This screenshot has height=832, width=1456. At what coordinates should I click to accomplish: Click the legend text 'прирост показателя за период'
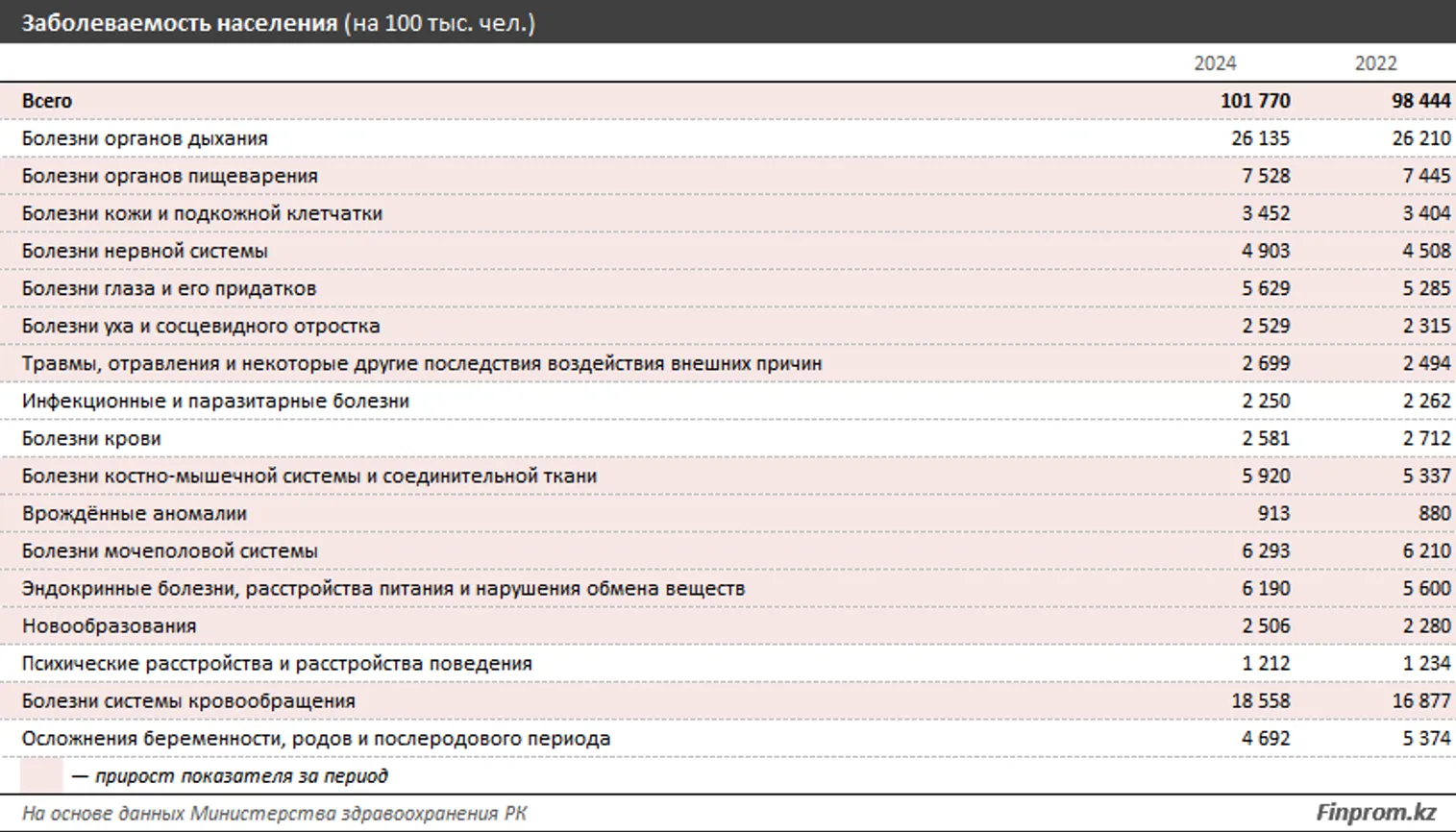(x=241, y=775)
